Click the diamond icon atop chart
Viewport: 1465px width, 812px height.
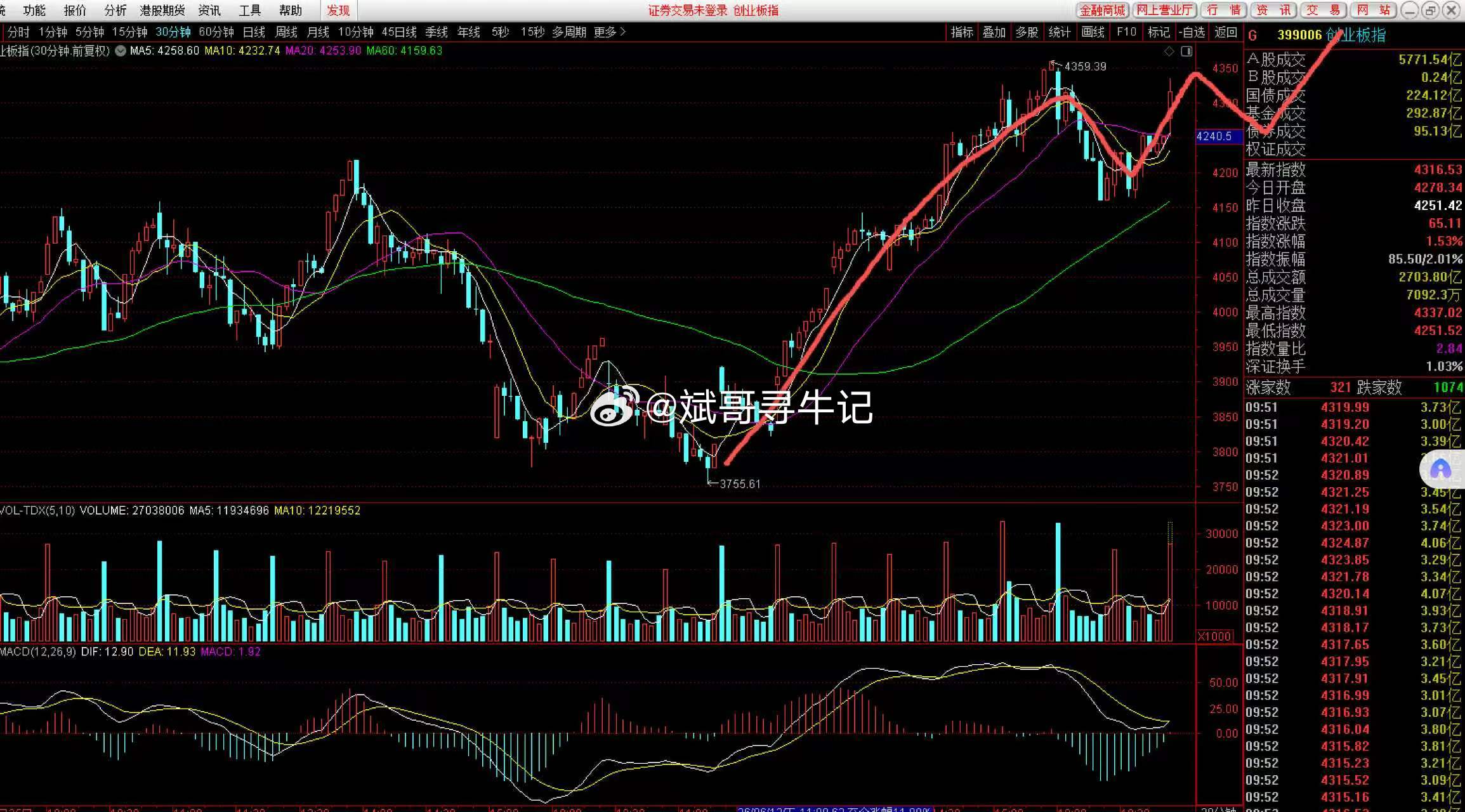point(1169,51)
